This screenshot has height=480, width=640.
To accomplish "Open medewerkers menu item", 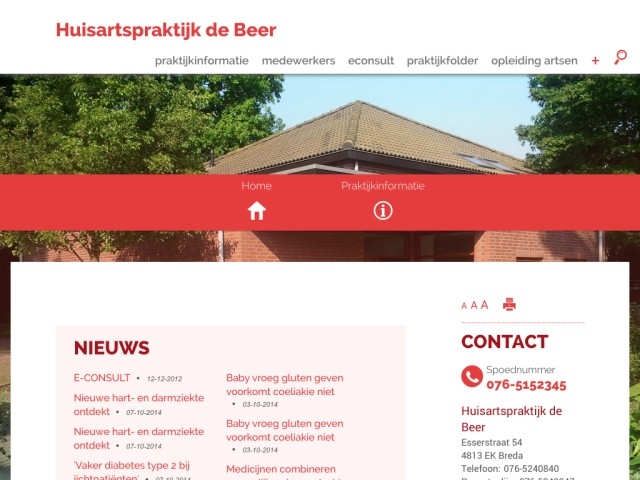I will 298,61.
